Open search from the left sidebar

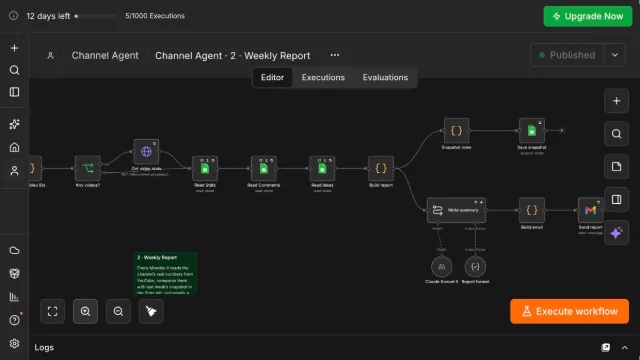(x=14, y=70)
